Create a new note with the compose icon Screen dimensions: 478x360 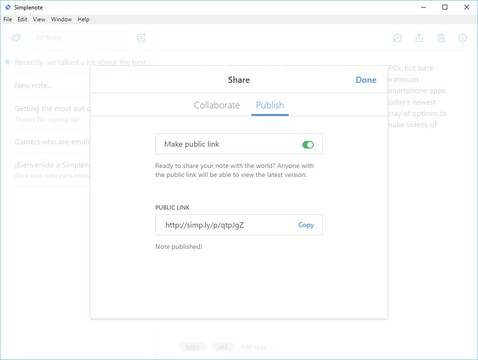coord(141,38)
